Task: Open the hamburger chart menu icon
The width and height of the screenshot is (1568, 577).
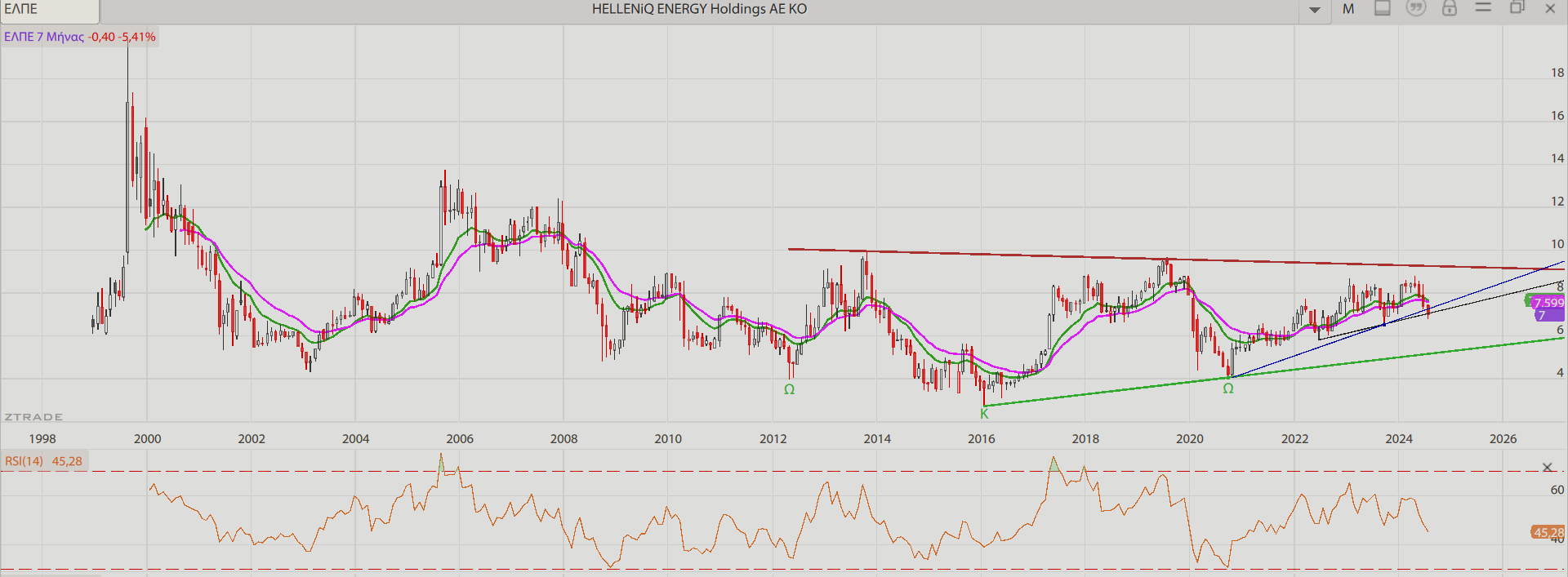Action: point(1483,7)
